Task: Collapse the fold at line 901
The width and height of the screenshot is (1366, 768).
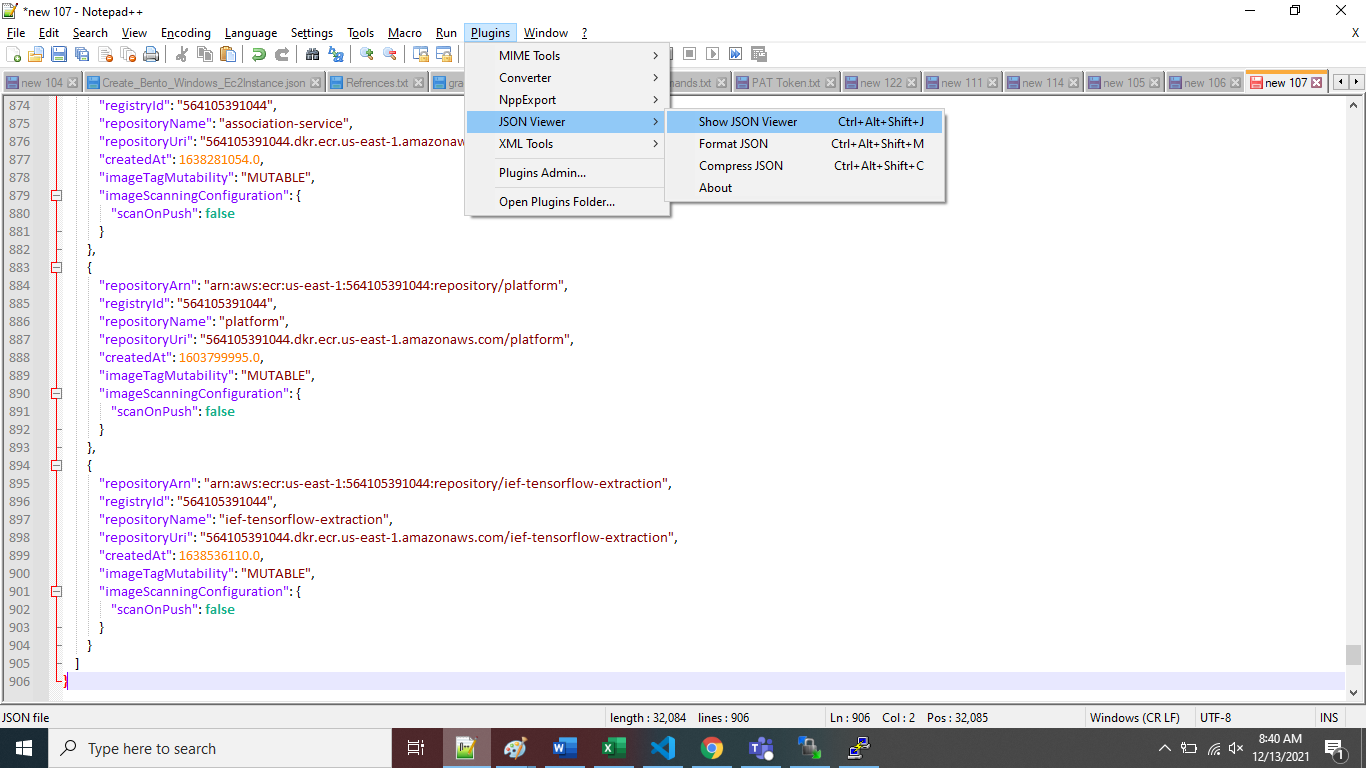Action: pos(56,592)
